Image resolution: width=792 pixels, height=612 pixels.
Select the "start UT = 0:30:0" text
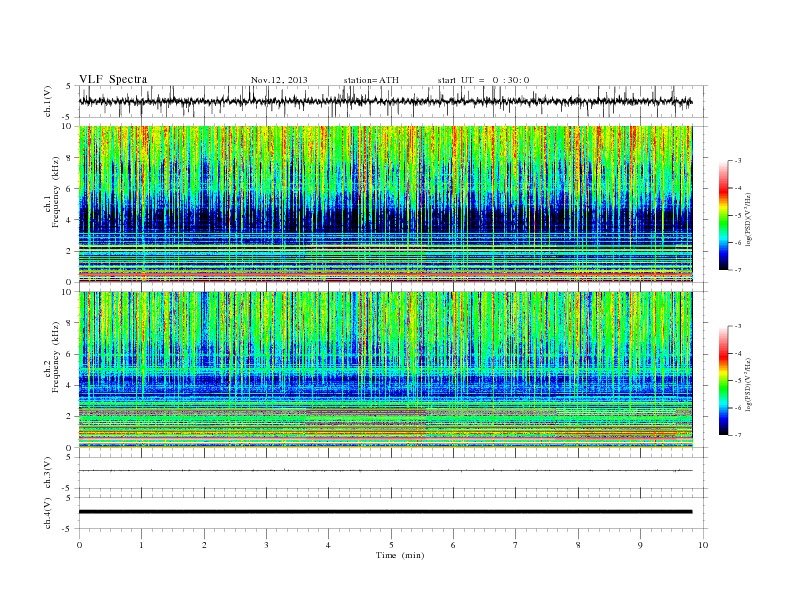click(483, 80)
